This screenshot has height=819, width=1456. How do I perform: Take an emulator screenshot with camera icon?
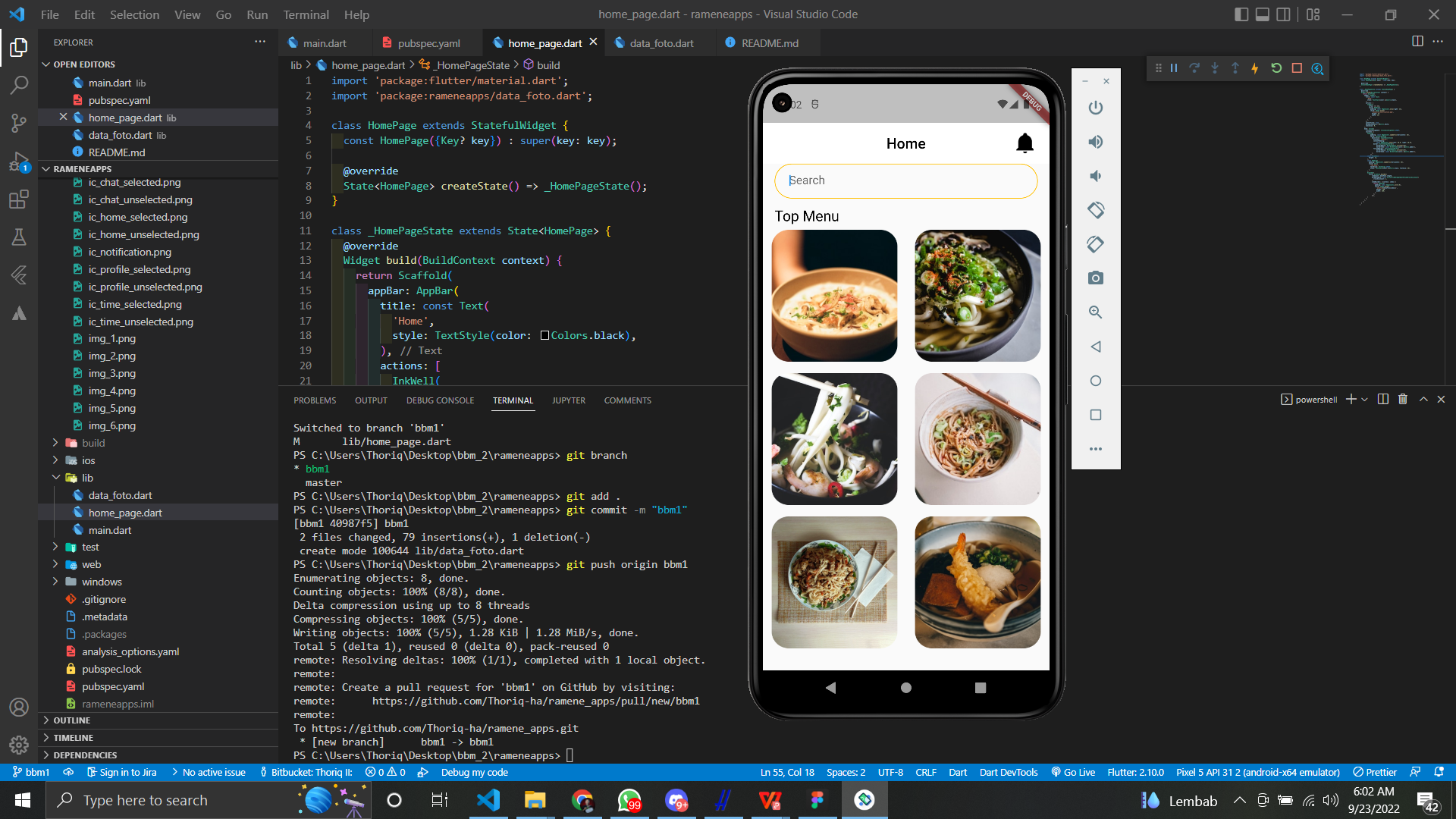[x=1096, y=278]
